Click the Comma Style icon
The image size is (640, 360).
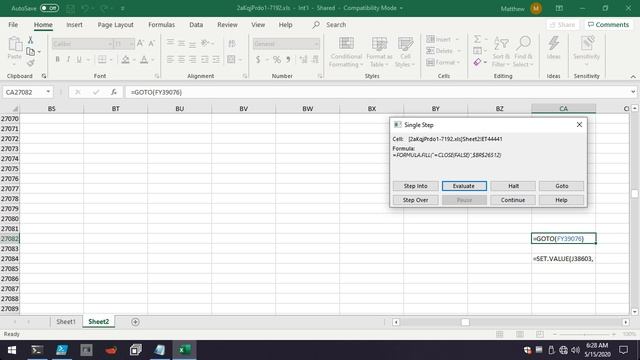pyautogui.click(x=288, y=60)
